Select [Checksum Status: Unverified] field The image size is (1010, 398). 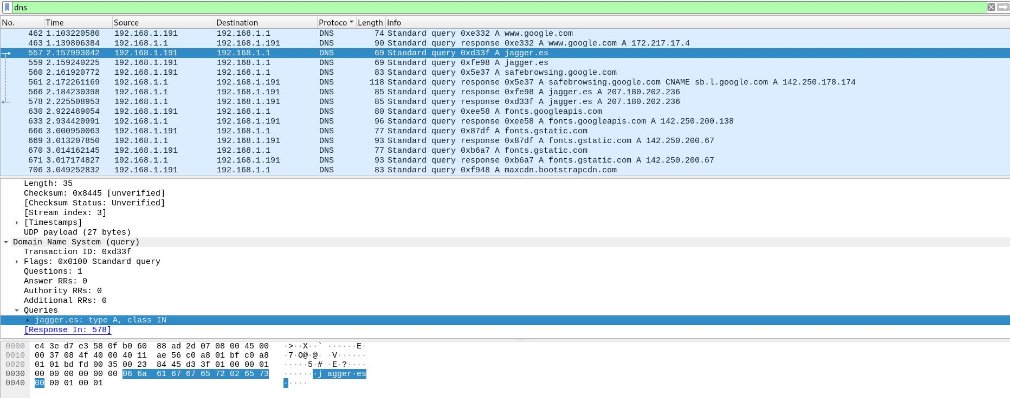pyautogui.click(x=94, y=203)
